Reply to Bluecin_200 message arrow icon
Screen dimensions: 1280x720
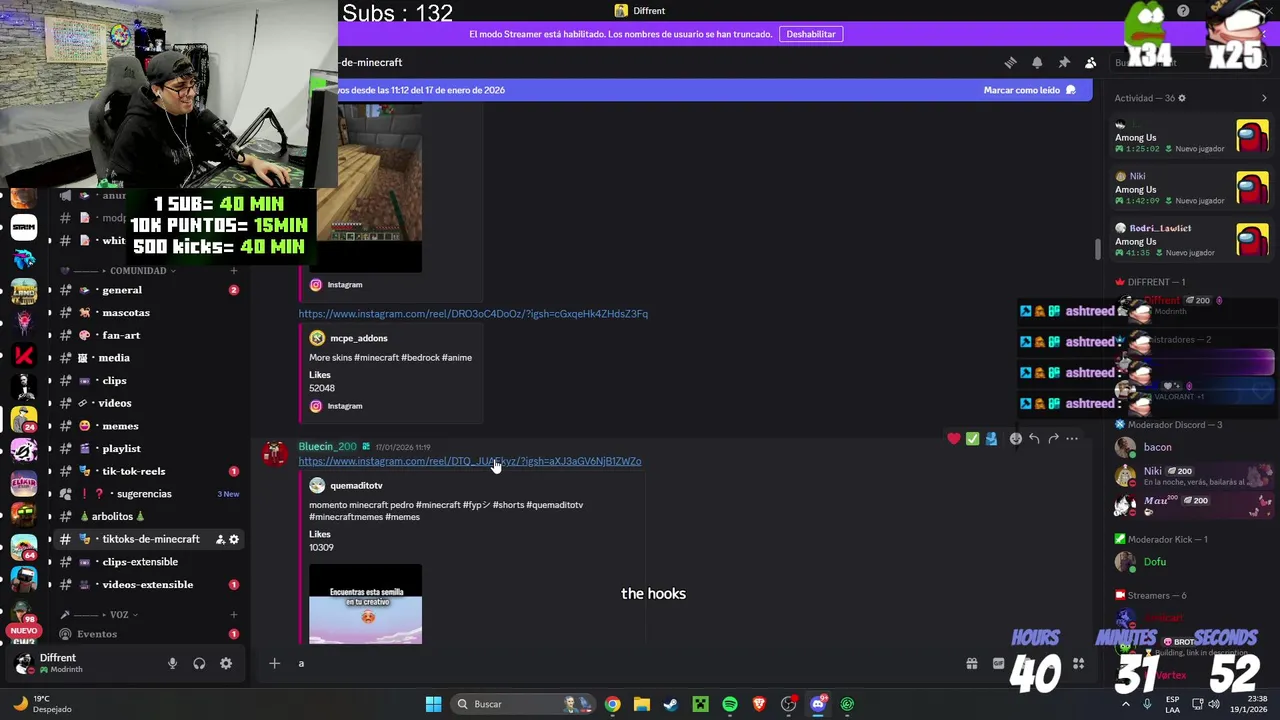tap(1034, 438)
